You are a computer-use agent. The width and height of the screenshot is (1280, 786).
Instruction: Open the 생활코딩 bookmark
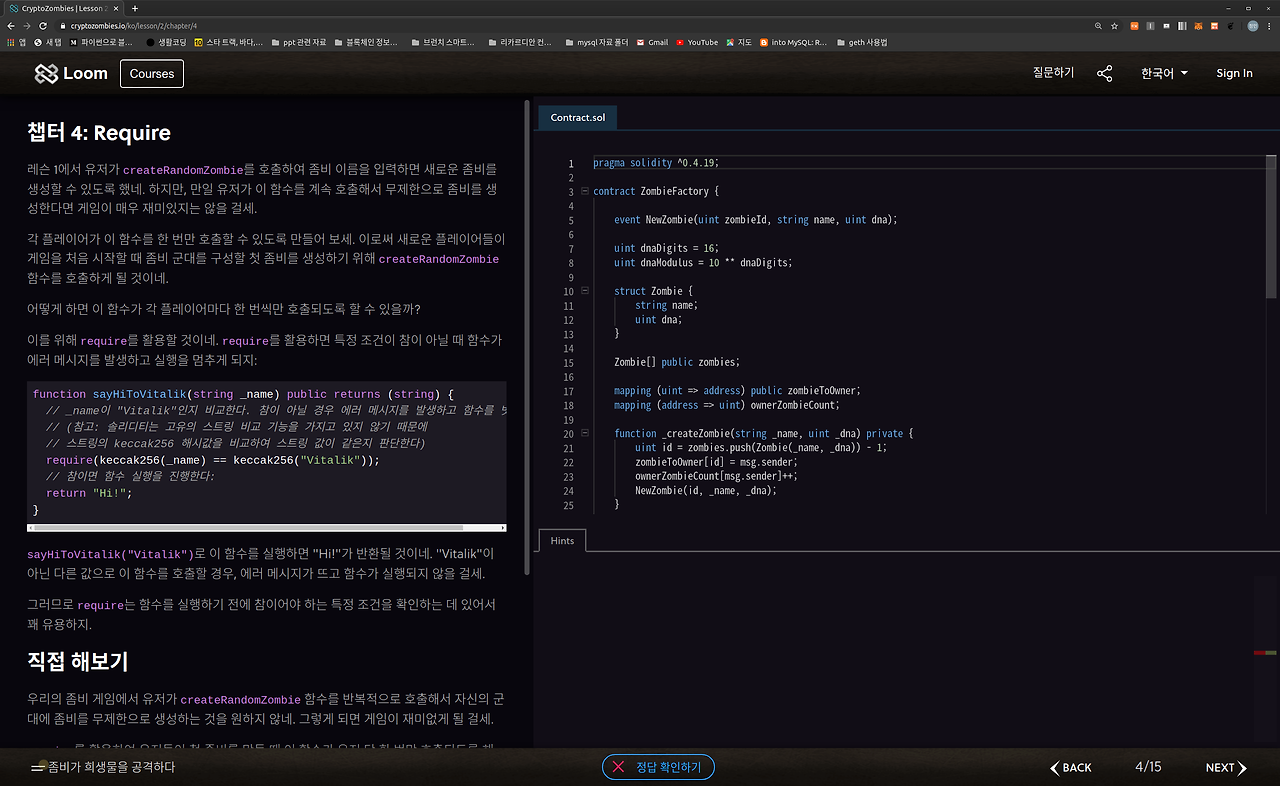tap(166, 42)
